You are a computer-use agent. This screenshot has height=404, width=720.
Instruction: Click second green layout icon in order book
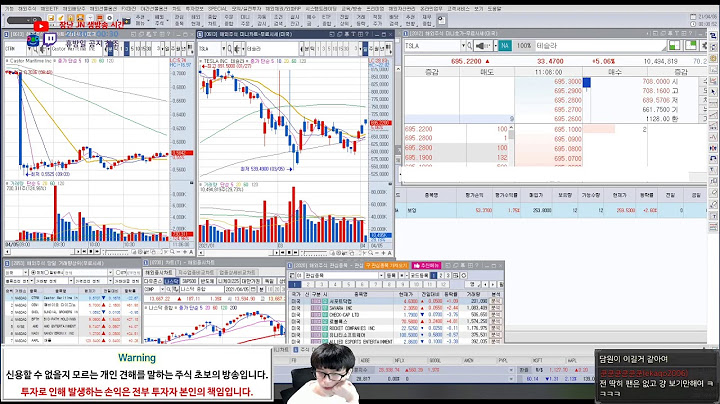pos(691,45)
